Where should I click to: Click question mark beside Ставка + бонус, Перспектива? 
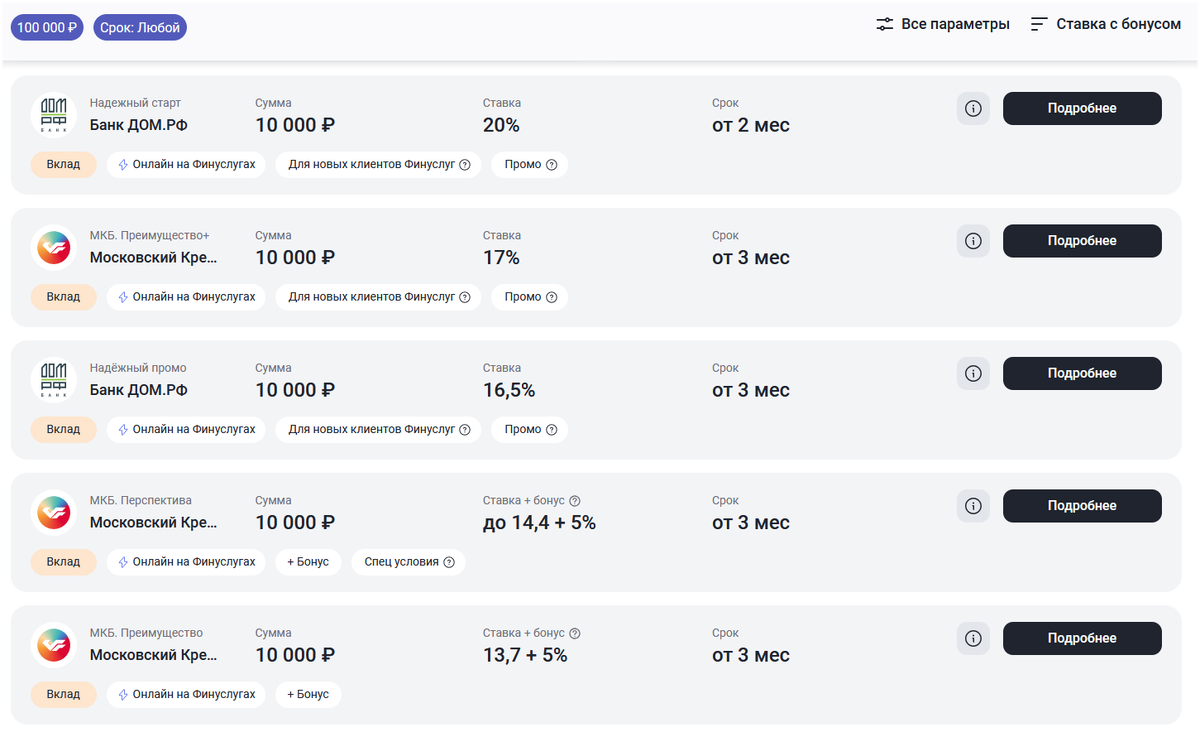point(575,501)
